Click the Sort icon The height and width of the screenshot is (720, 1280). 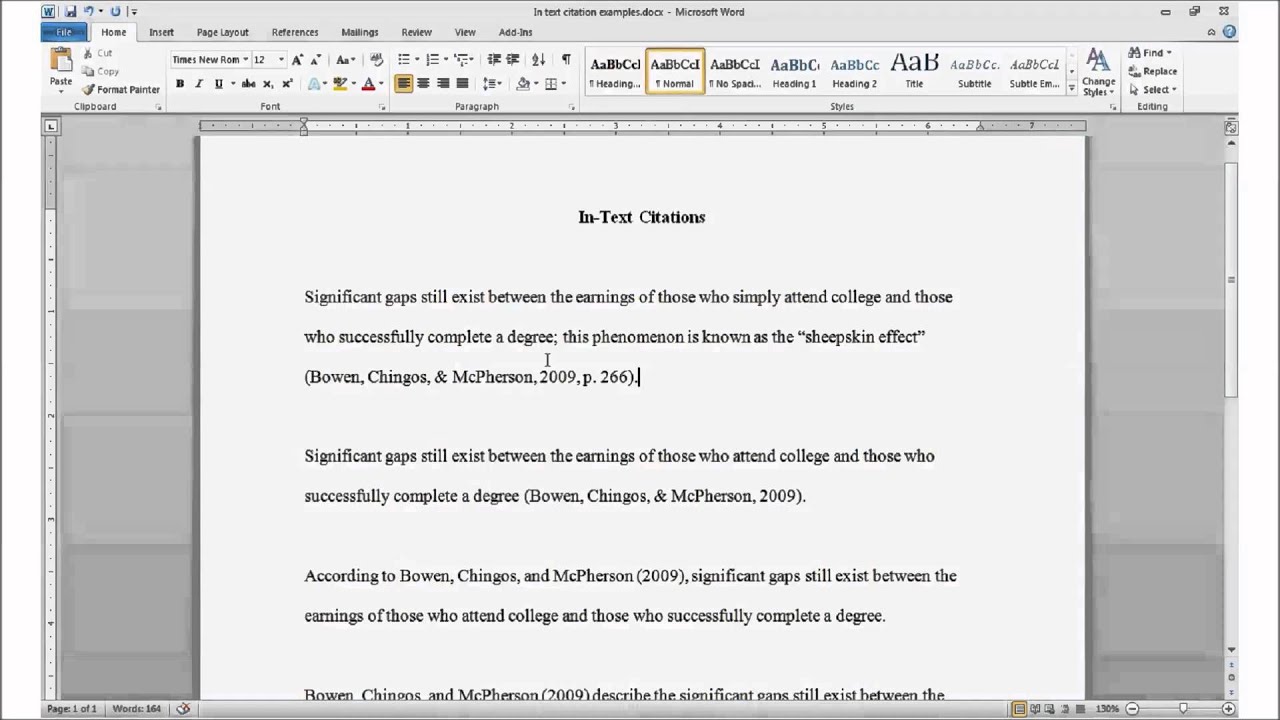click(540, 60)
